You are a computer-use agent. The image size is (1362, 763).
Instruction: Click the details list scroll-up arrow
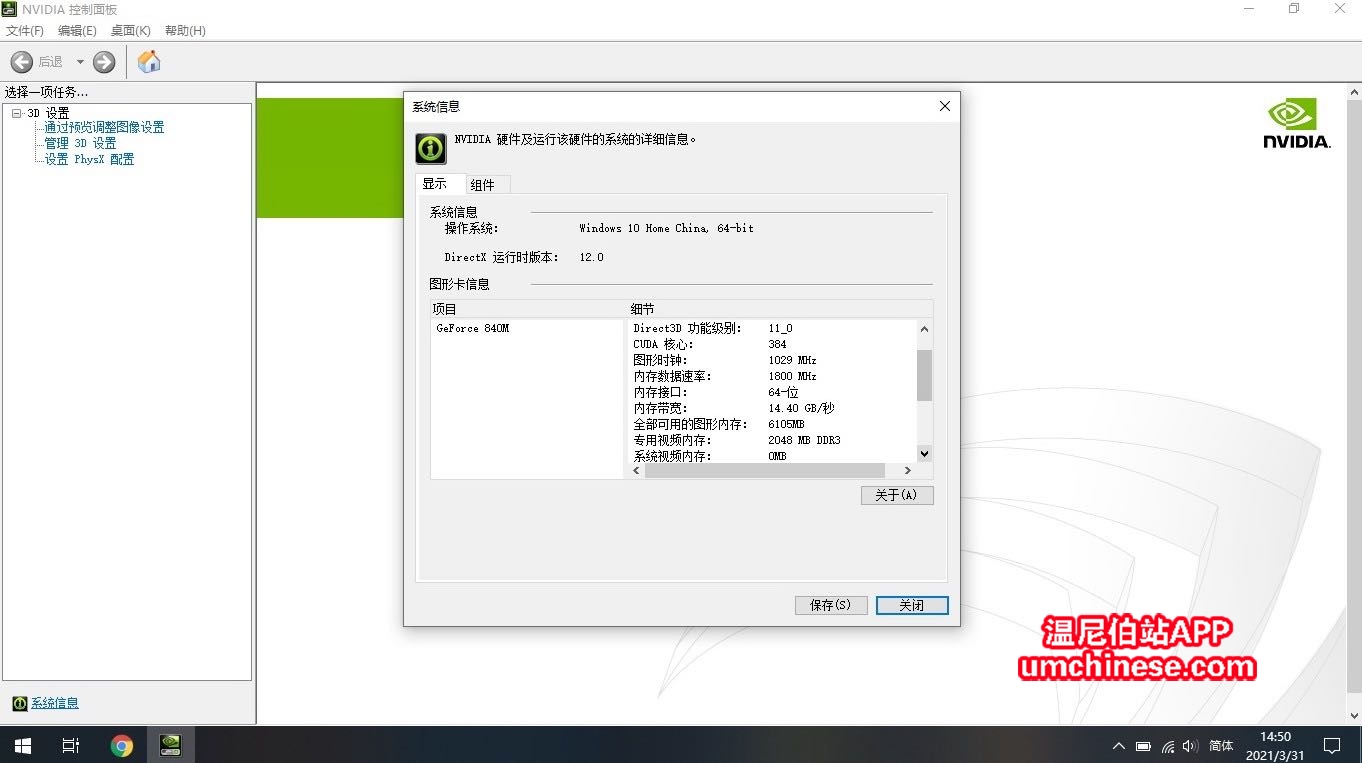pos(924,329)
